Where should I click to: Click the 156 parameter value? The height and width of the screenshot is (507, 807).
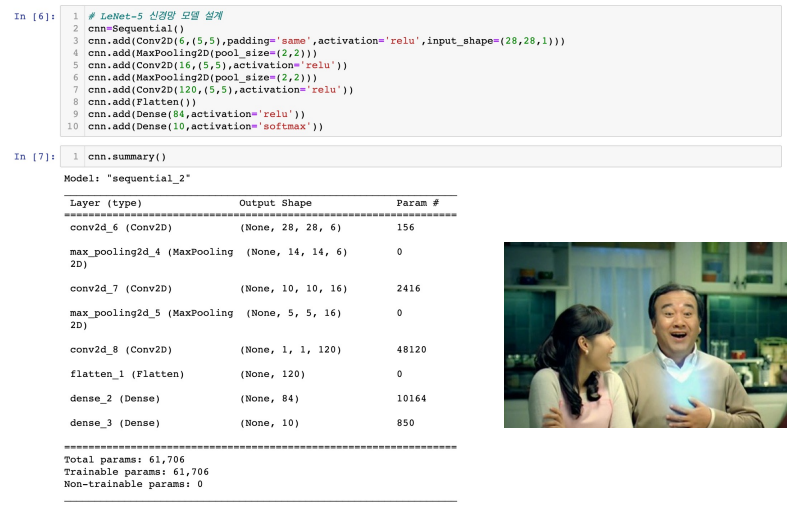pos(405,228)
